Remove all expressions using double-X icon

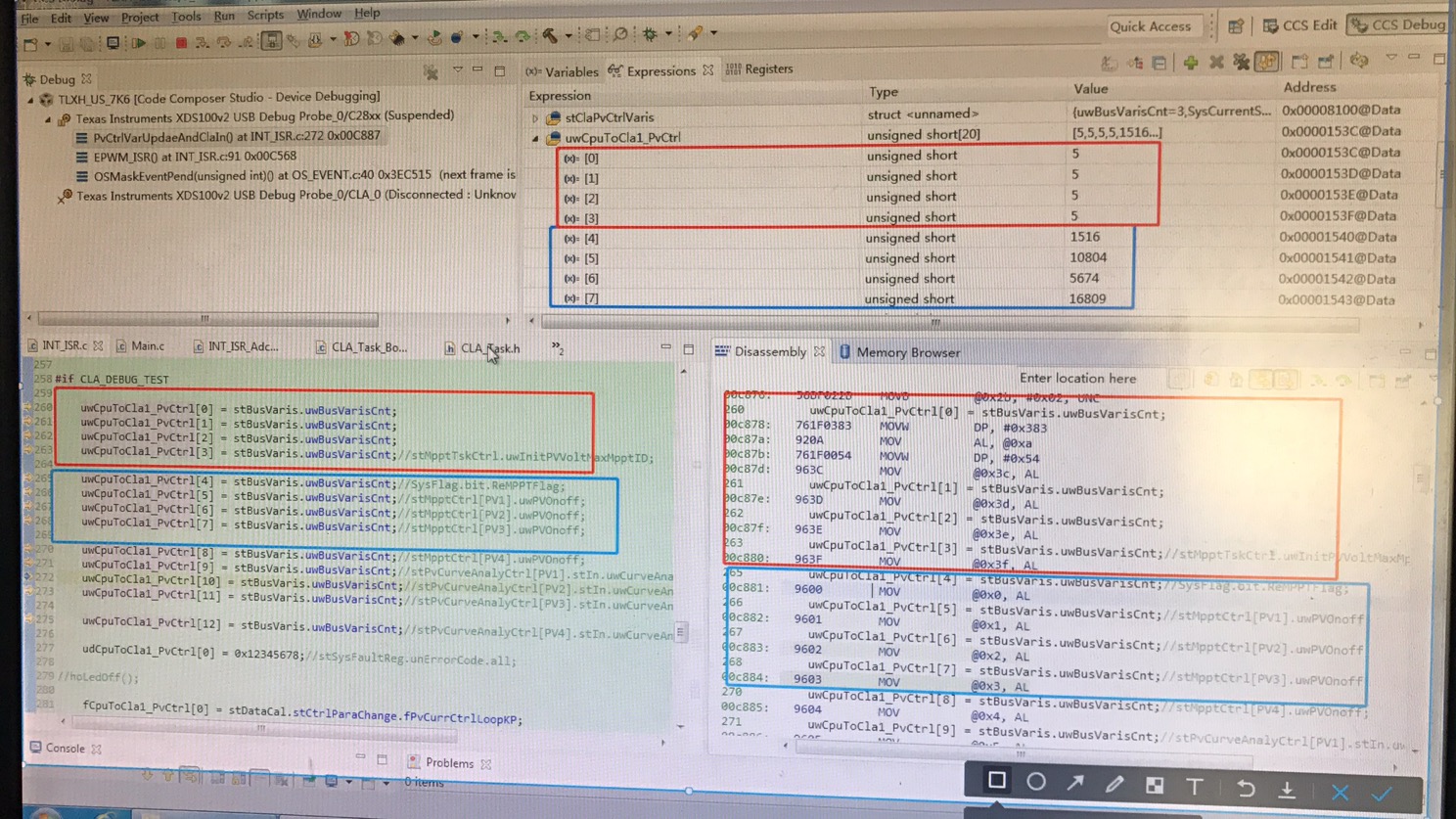1241,61
